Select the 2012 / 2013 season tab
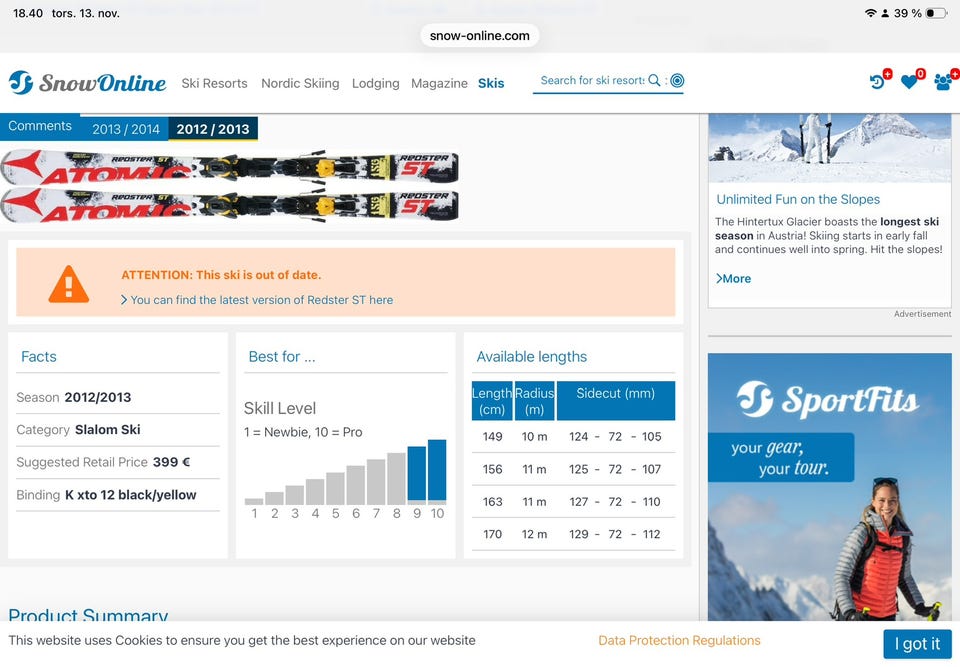This screenshot has width=960, height=667. tap(212, 129)
